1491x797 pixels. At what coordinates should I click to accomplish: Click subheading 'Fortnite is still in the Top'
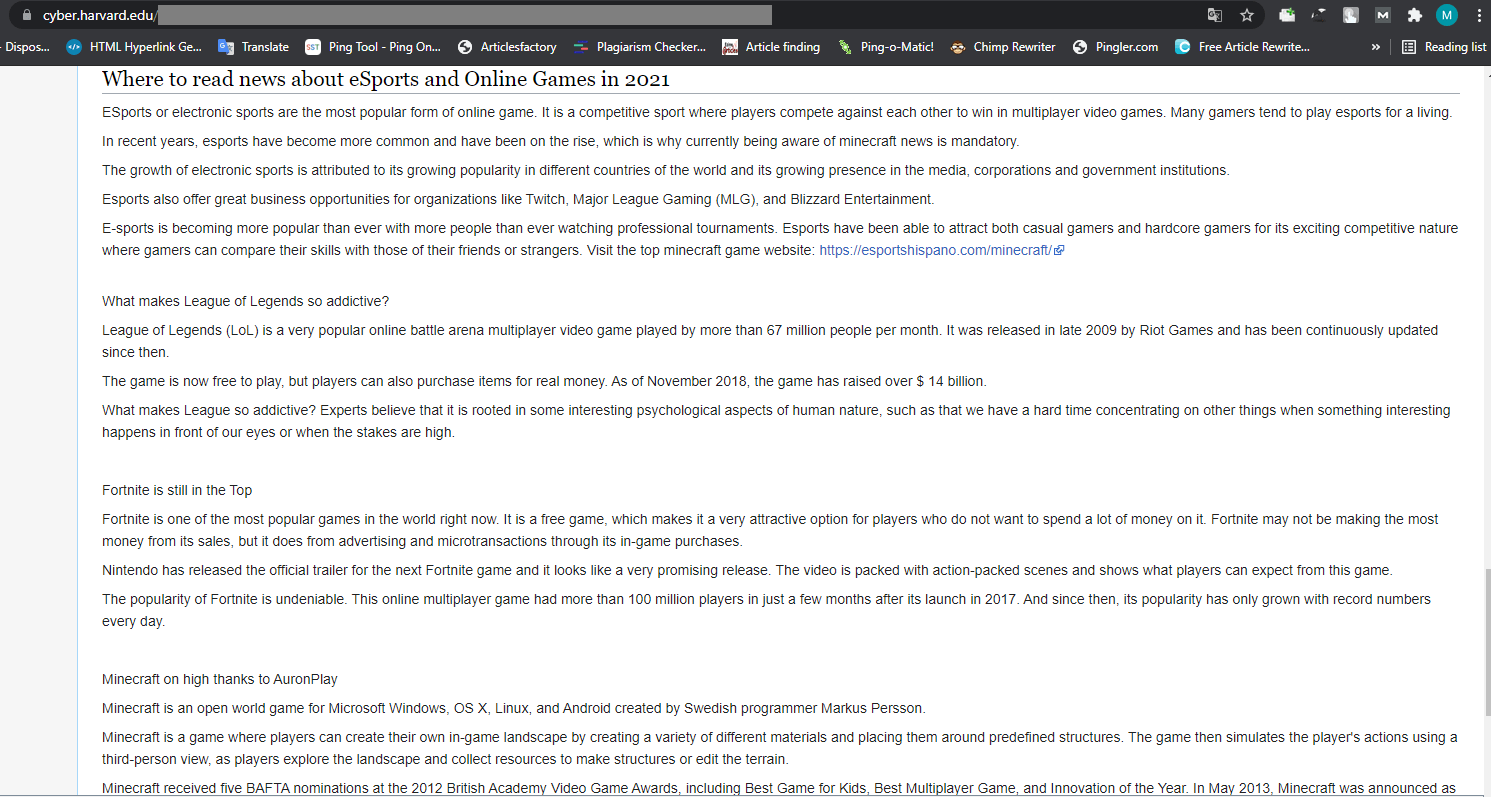177,490
